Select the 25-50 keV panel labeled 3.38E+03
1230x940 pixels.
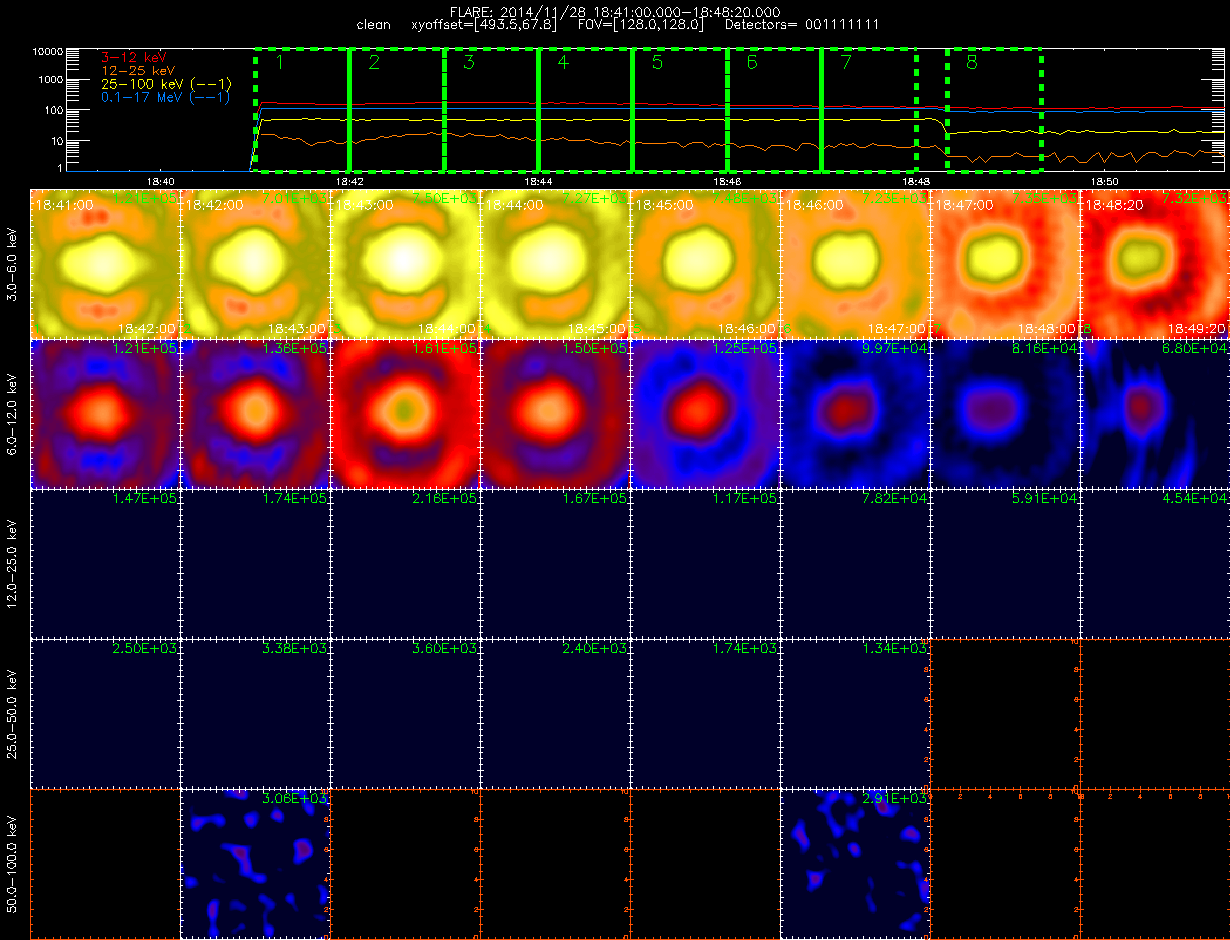(x=256, y=714)
